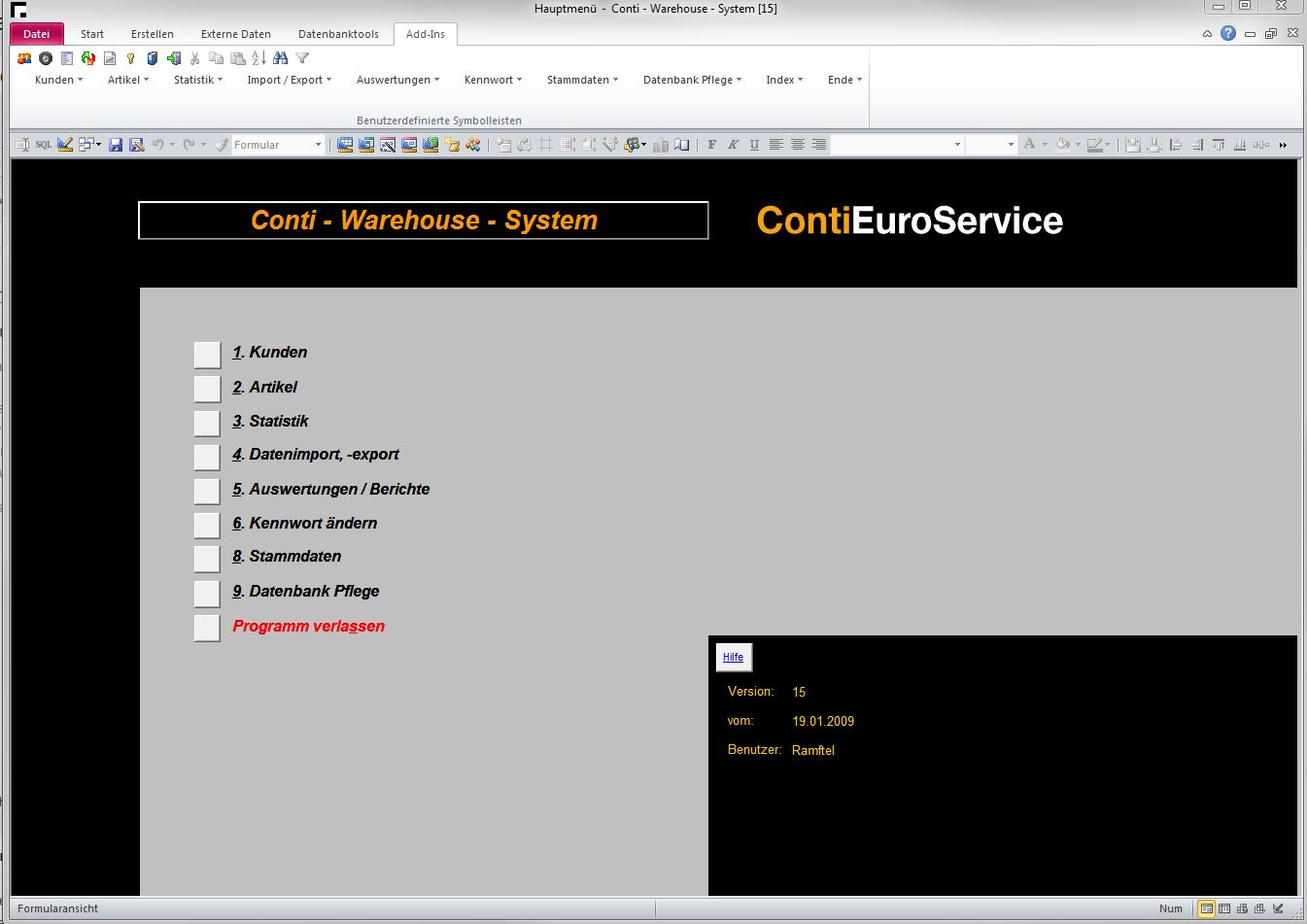The width and height of the screenshot is (1307, 924).
Task: Click the align text right icon
Action: click(x=819, y=145)
